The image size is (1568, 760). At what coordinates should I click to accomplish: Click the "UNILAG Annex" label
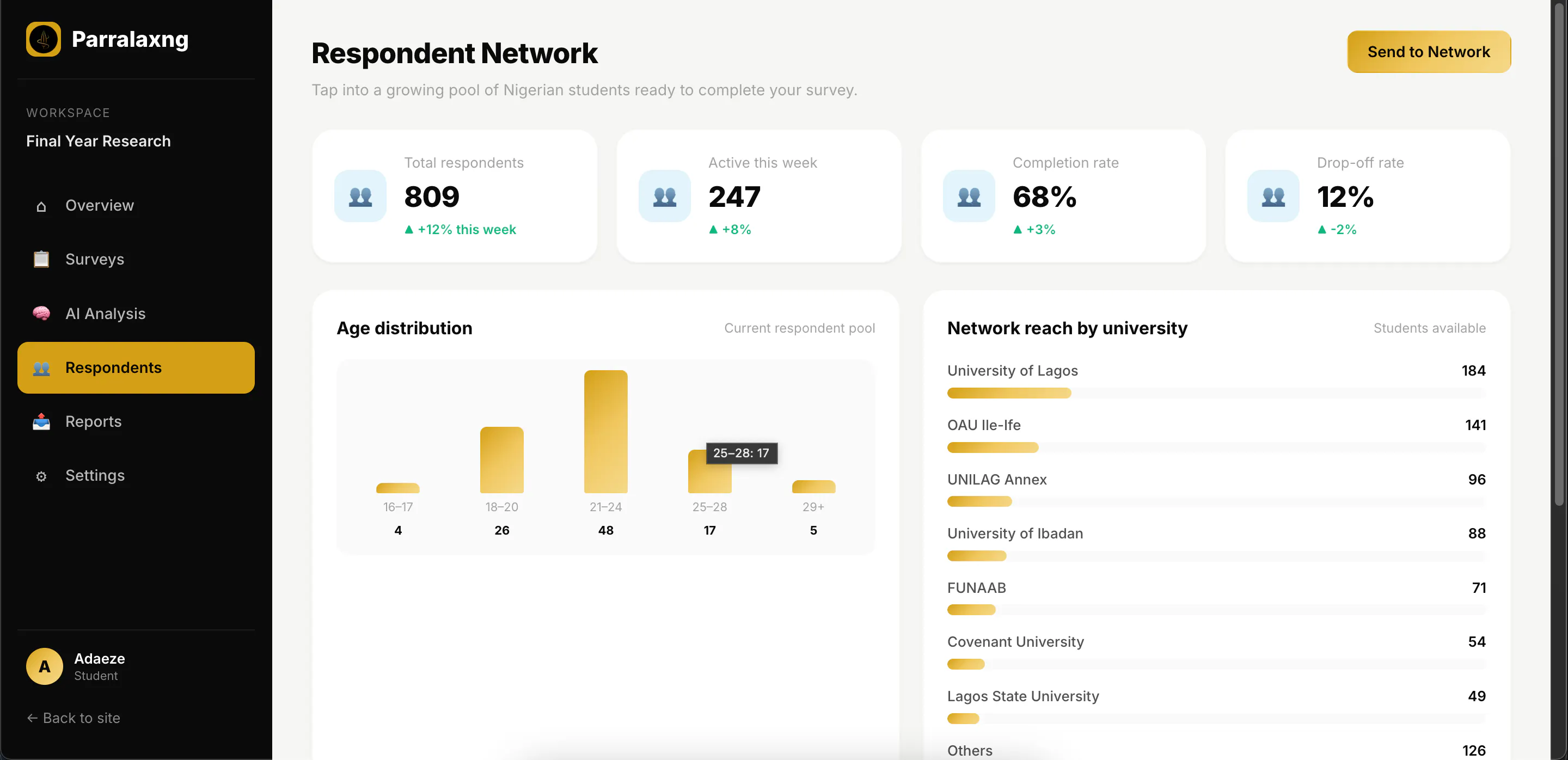997,480
